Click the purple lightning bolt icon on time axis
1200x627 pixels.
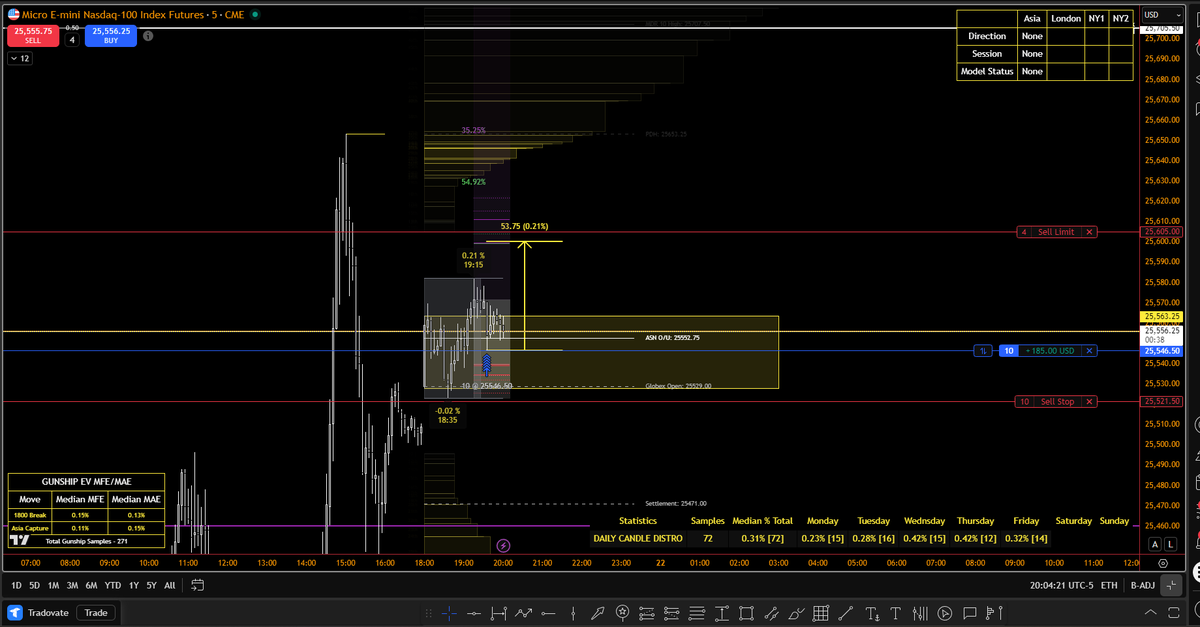(503, 546)
